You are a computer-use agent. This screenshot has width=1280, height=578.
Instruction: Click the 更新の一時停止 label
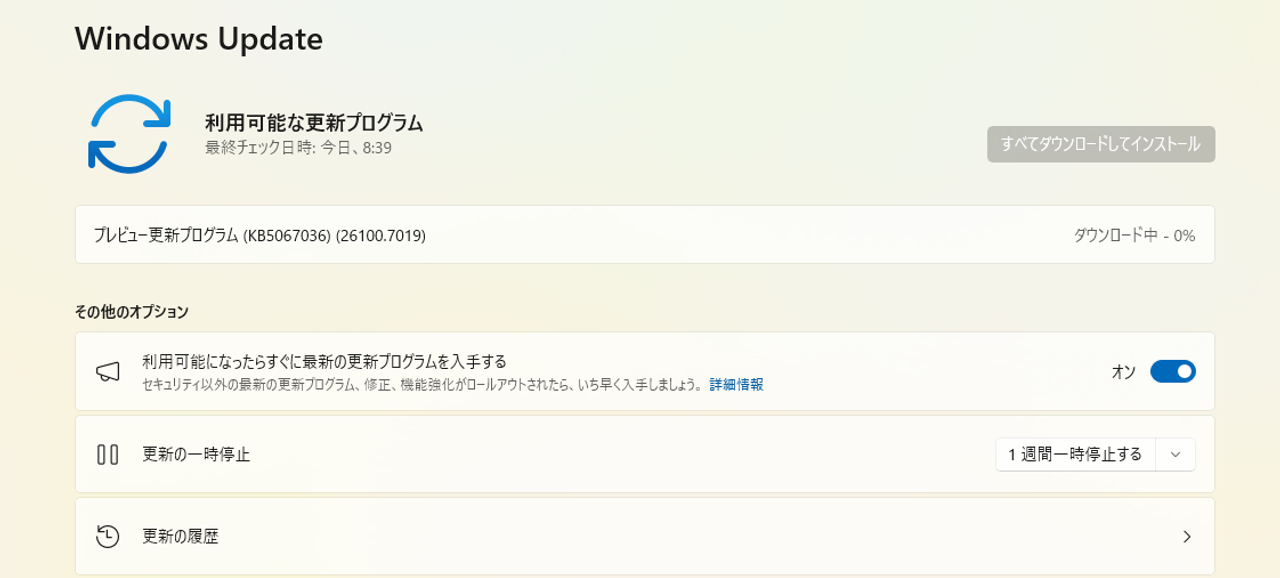click(196, 454)
